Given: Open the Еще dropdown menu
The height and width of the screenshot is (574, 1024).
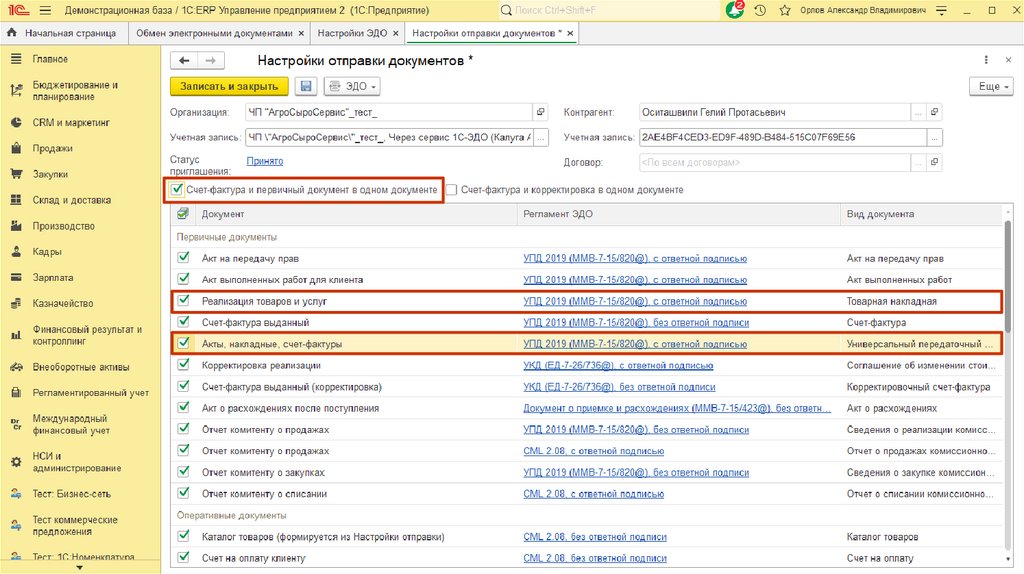Looking at the screenshot, I should [x=991, y=87].
